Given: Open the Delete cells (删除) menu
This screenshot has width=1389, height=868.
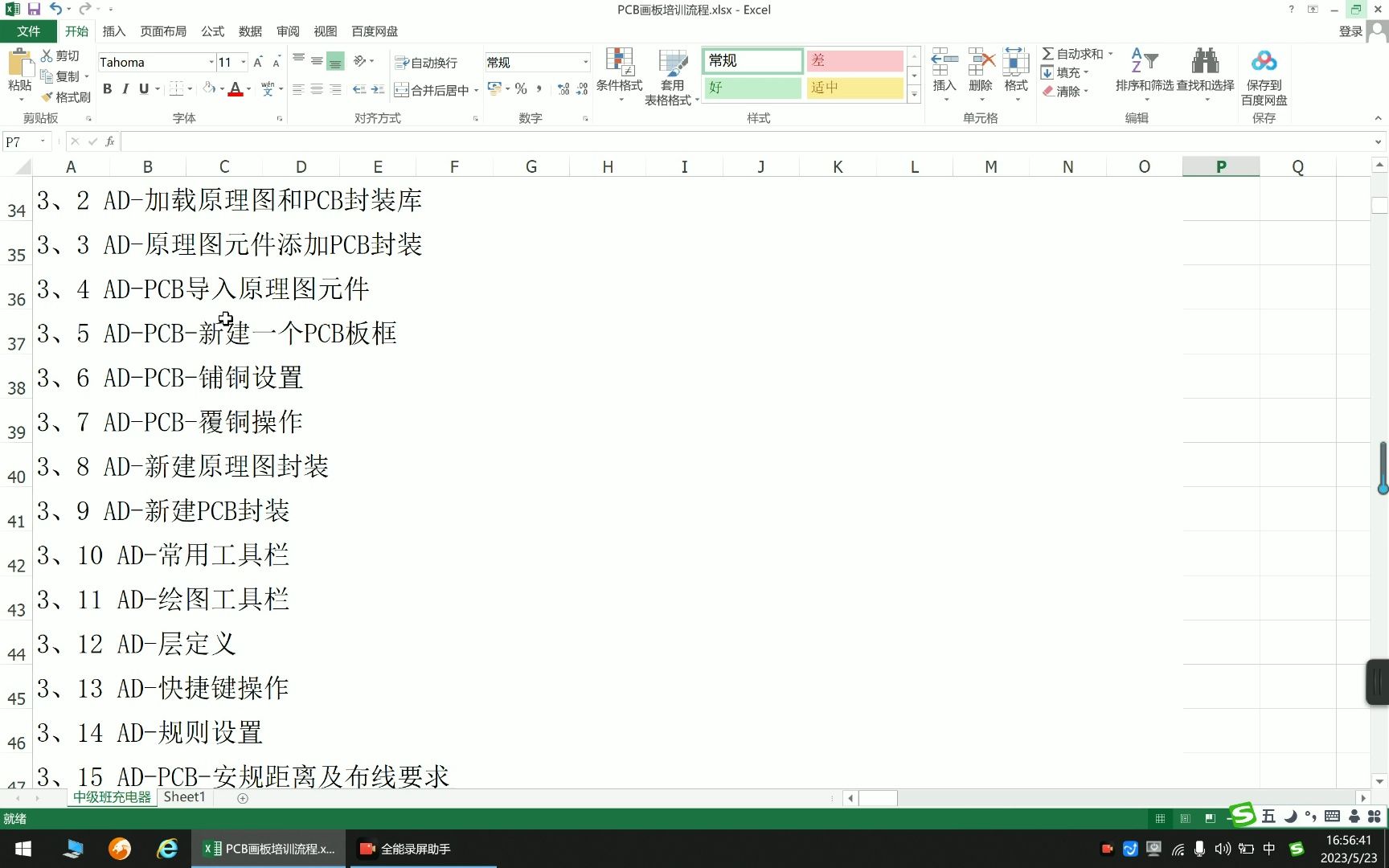Looking at the screenshot, I should (981, 75).
